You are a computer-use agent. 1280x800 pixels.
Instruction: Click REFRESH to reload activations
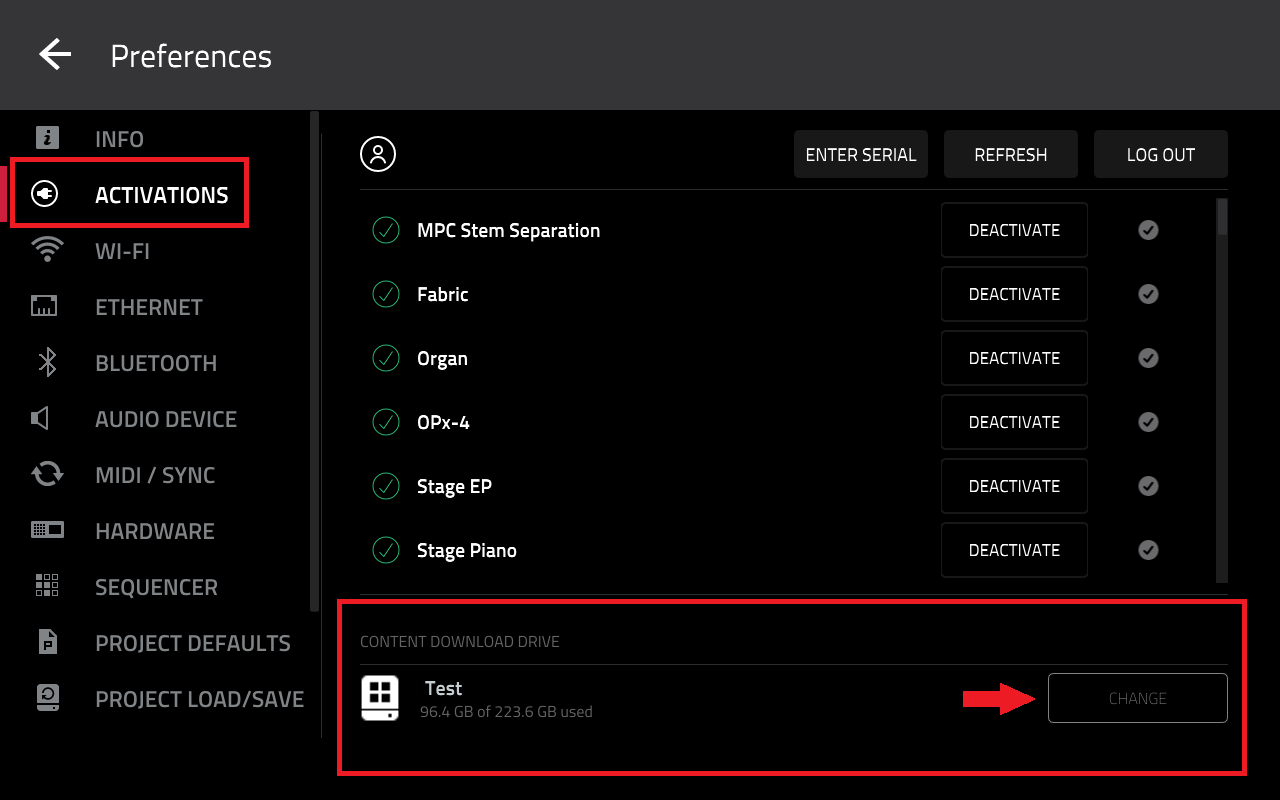pos(1011,154)
